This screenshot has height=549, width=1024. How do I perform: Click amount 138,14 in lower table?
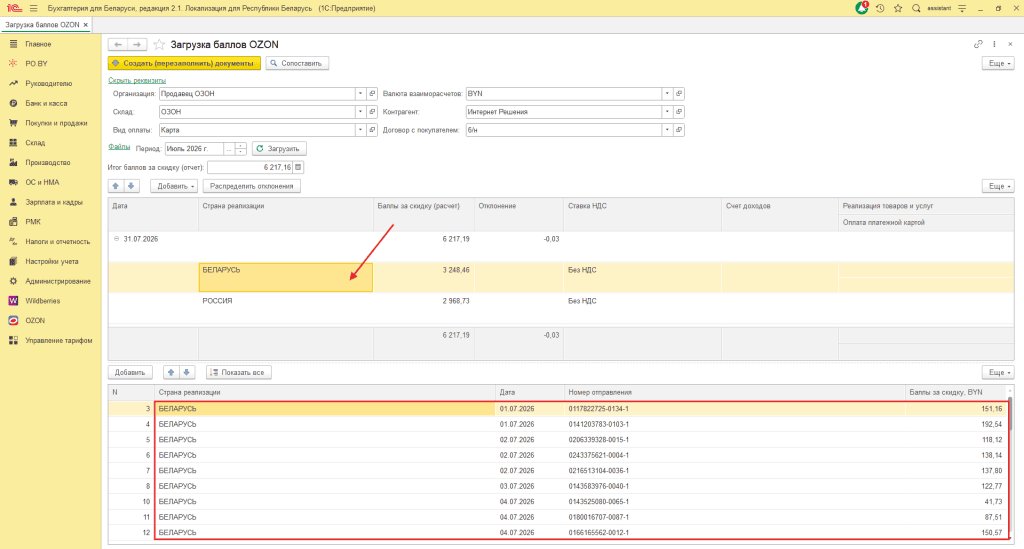[991, 455]
